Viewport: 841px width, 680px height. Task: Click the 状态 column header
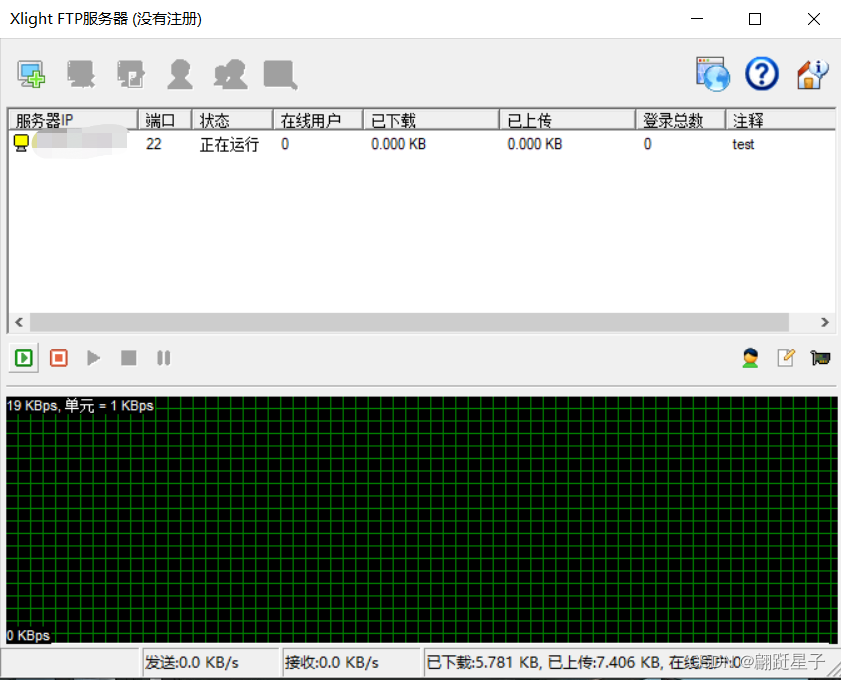coord(233,120)
